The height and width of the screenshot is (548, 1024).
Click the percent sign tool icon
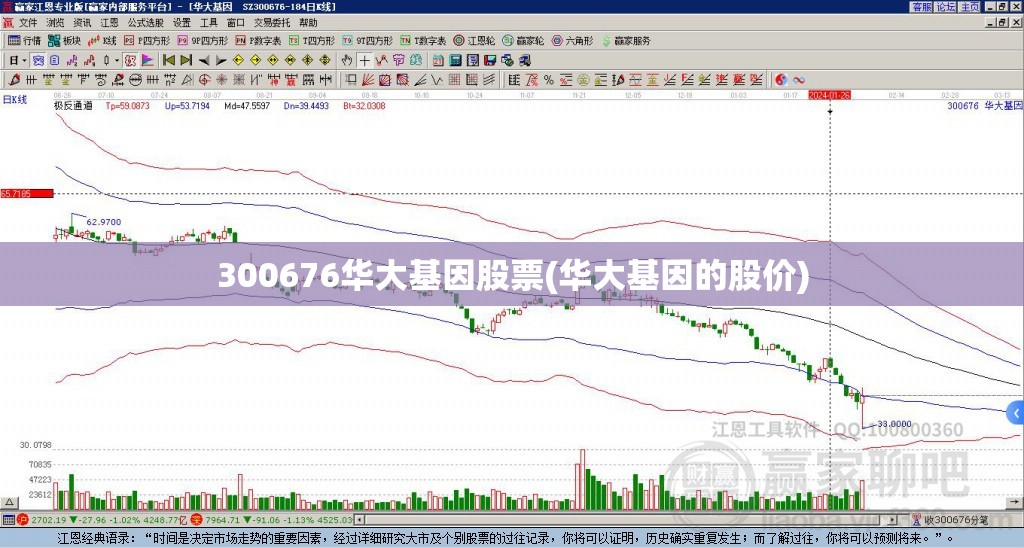click(549, 80)
